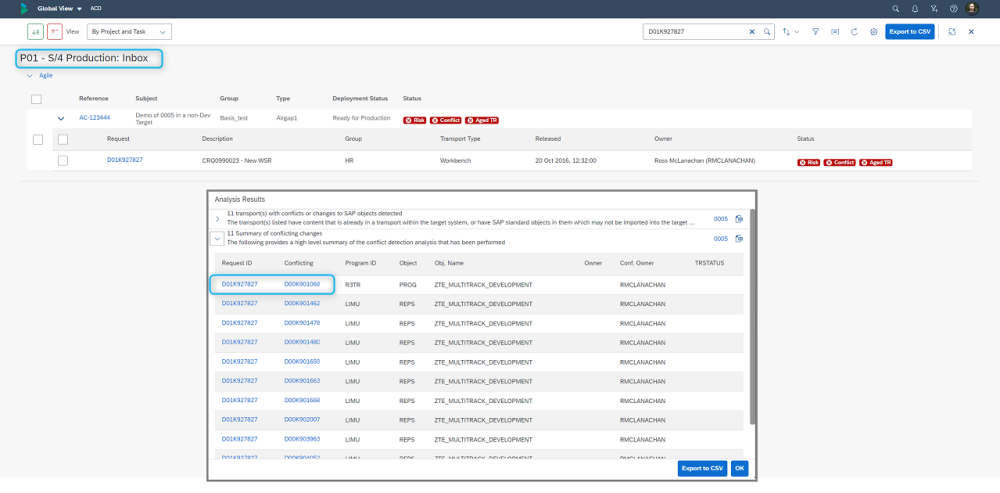
Task: Click the refresh icon in toolbar
Action: (x=854, y=32)
